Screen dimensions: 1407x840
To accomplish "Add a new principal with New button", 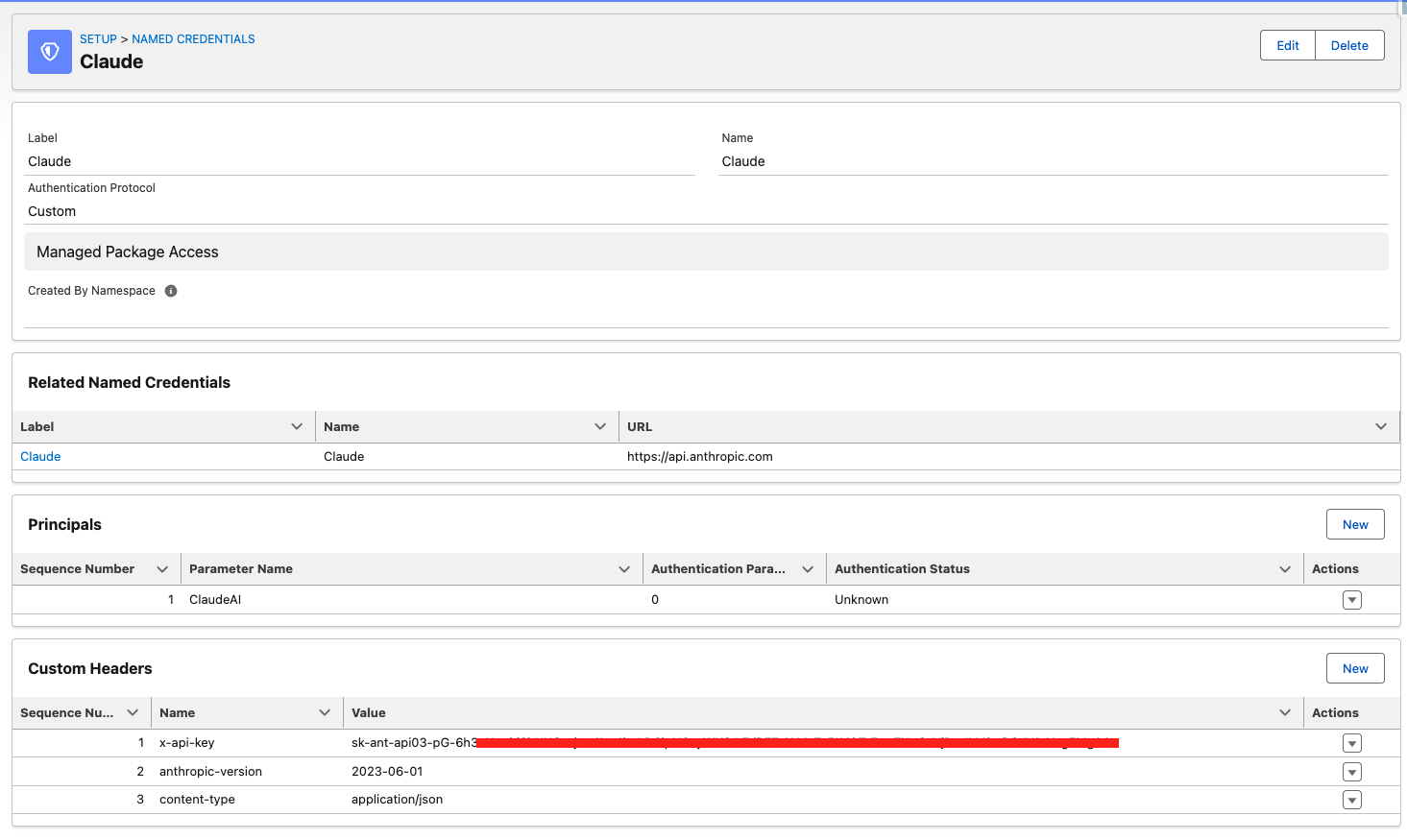I will pos(1355,524).
